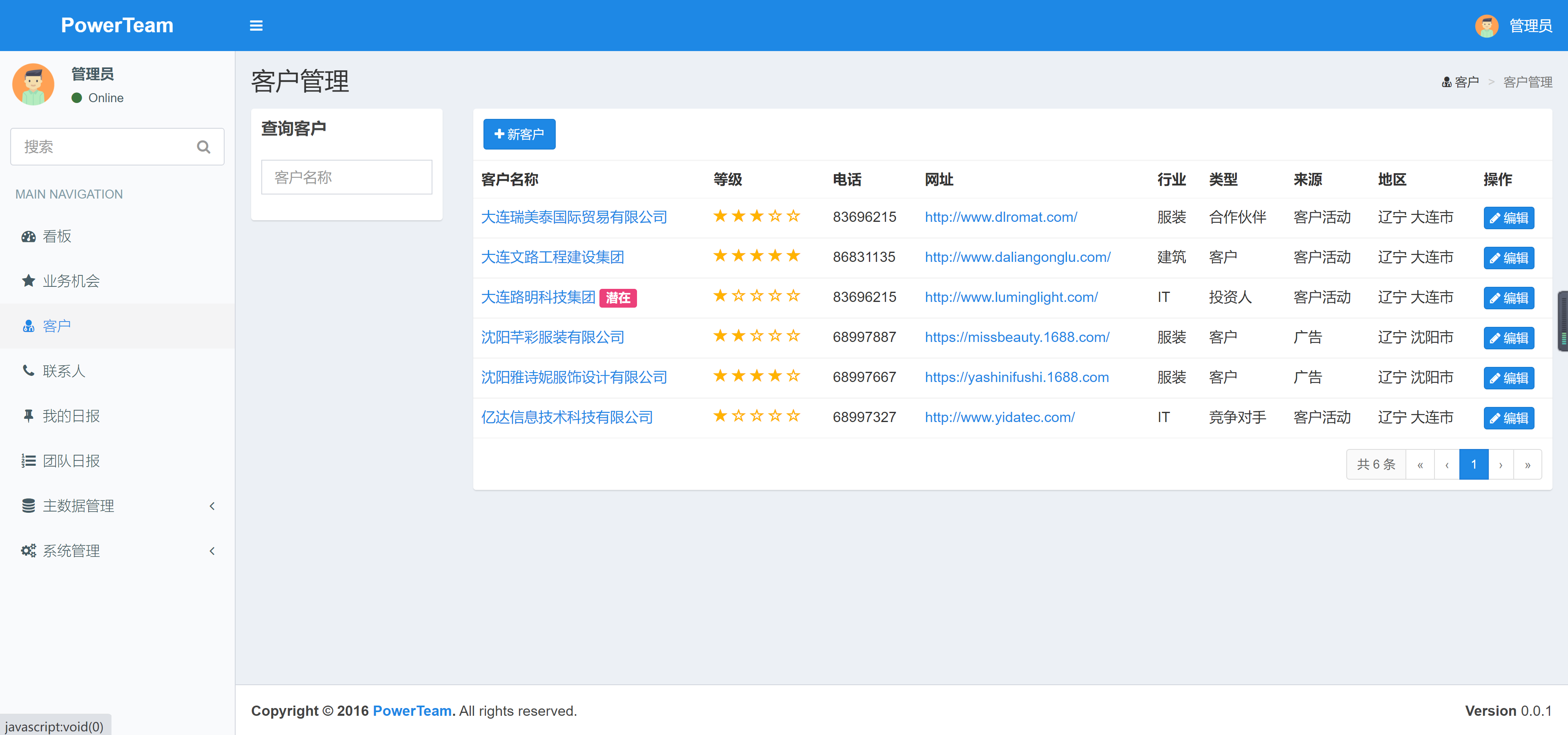Expand the 主数据管理 submenu chevron
This screenshot has width=1568, height=735.
(212, 505)
